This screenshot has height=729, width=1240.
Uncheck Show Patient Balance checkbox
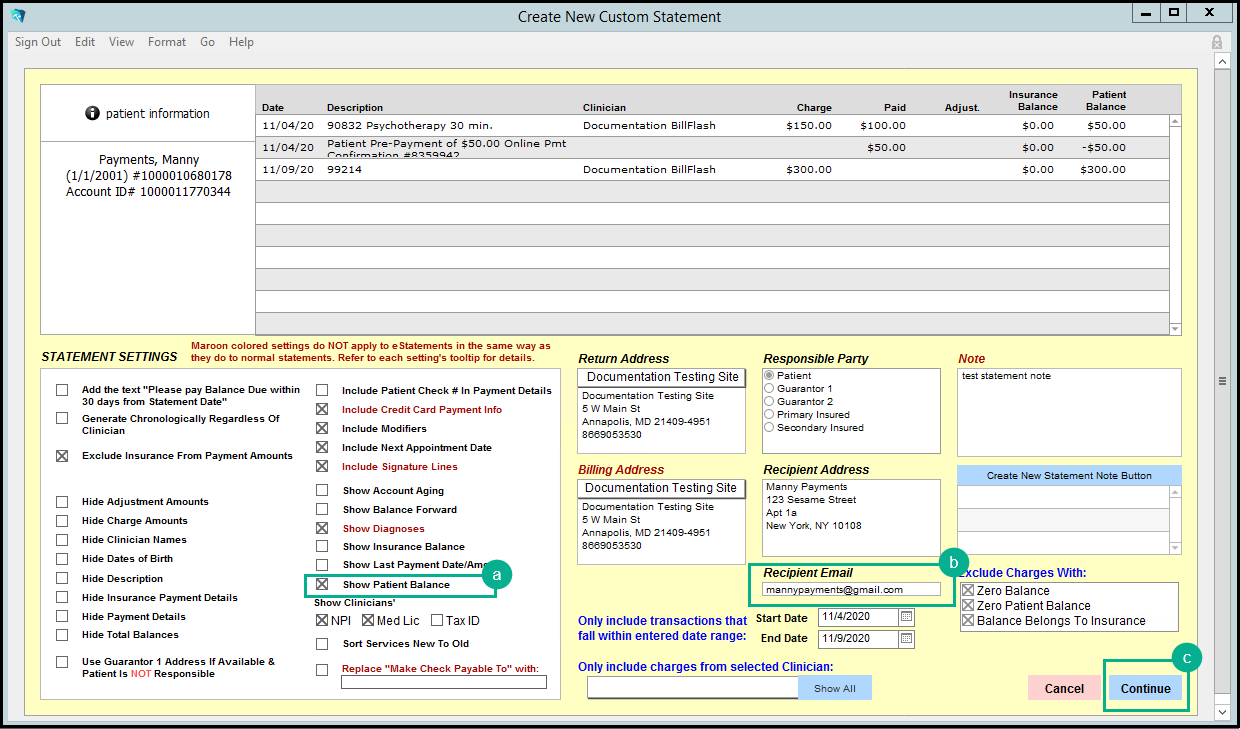pyautogui.click(x=322, y=584)
